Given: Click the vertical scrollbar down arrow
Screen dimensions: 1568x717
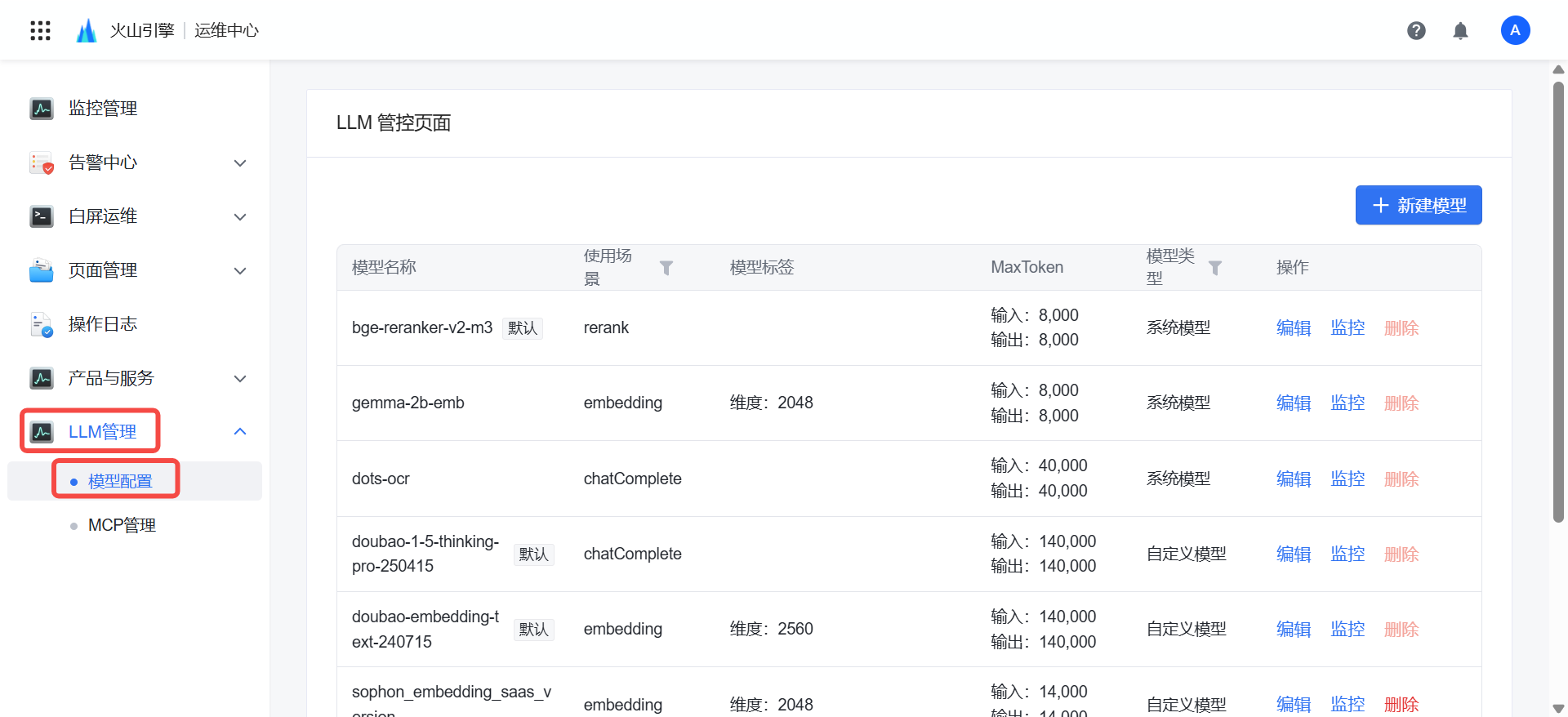Looking at the screenshot, I should pyautogui.click(x=1558, y=708).
